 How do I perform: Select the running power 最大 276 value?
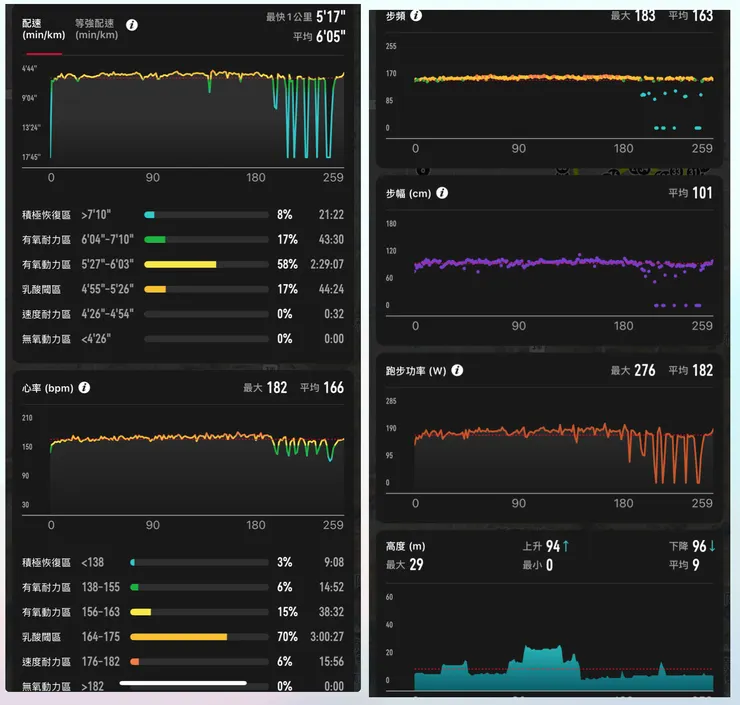(633, 370)
